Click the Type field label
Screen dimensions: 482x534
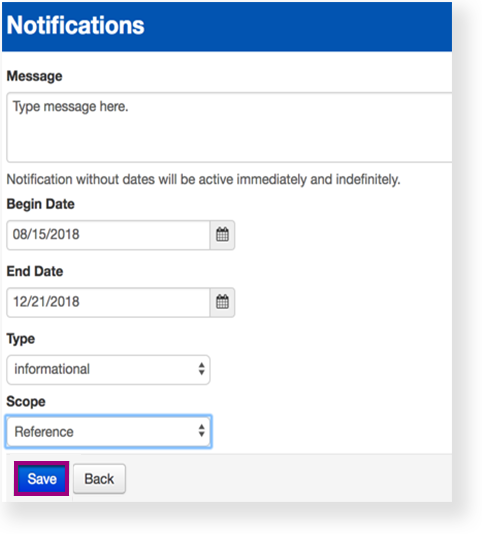point(21,340)
